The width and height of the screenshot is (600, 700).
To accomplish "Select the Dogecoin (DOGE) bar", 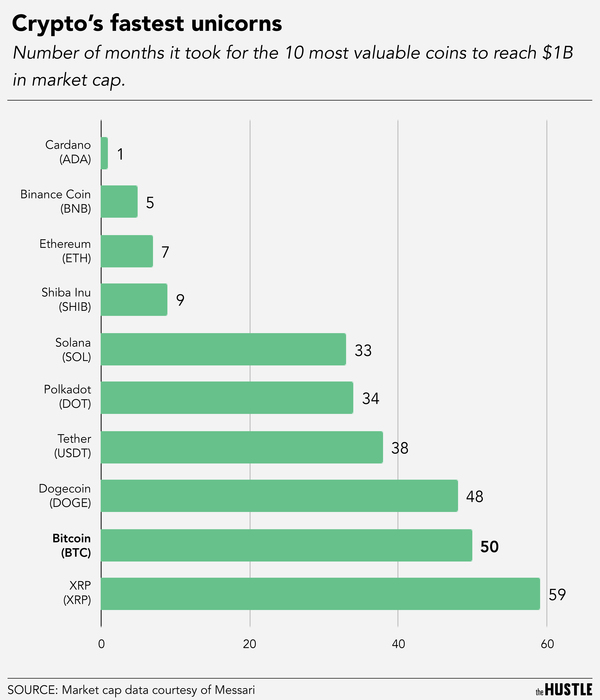I will (279, 496).
